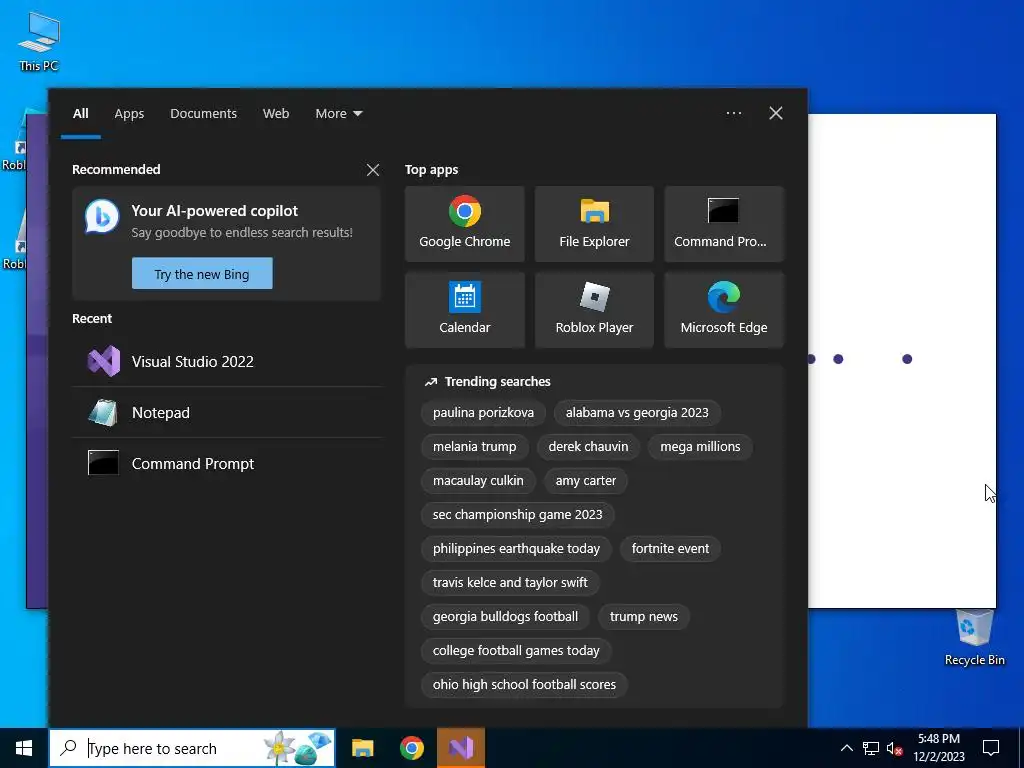The image size is (1024, 768).
Task: Switch to Visual Studio on the taskbar
Action: [x=461, y=748]
